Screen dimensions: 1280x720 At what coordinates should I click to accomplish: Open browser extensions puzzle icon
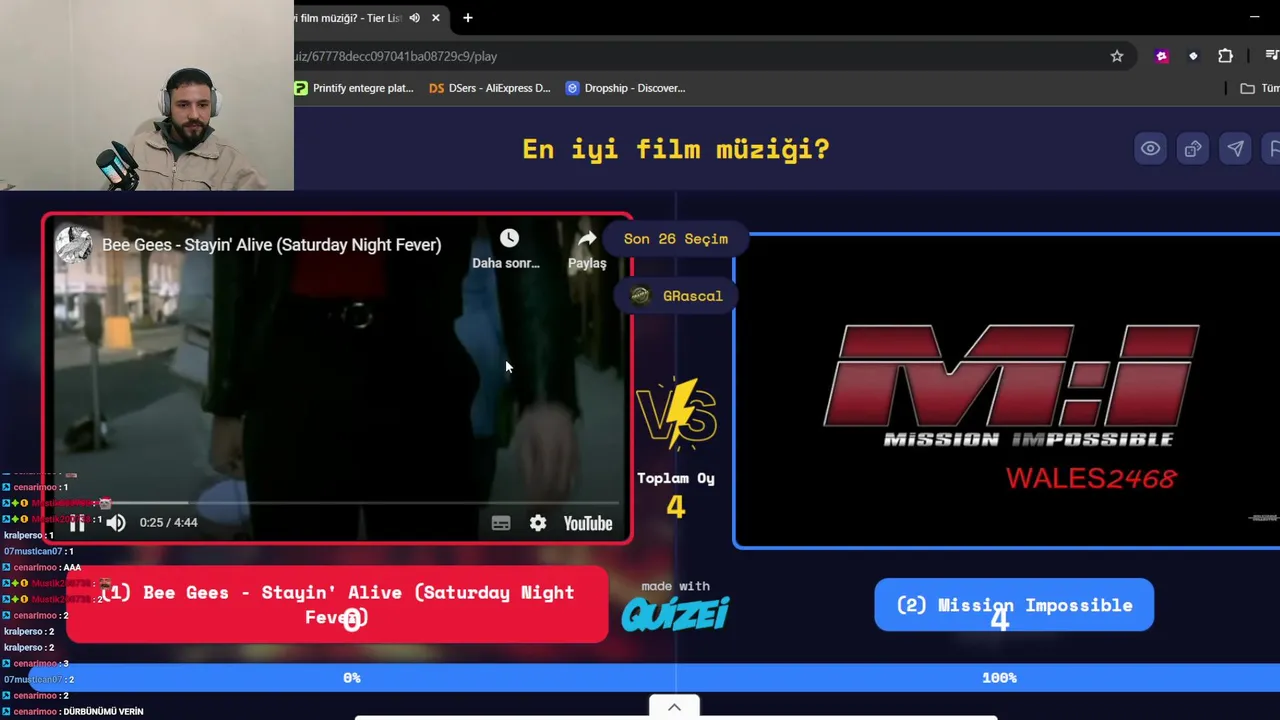click(x=1225, y=56)
